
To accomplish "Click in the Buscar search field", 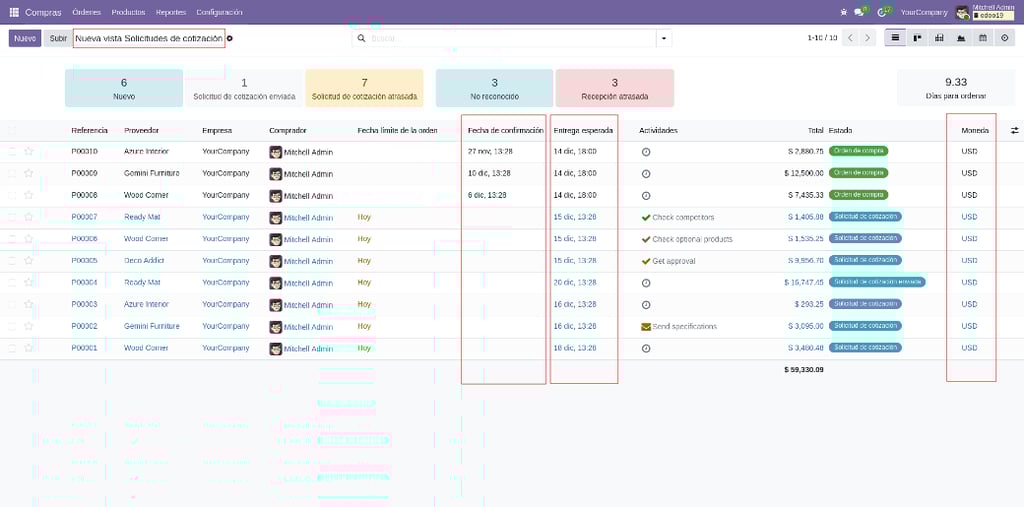I will pyautogui.click(x=513, y=39).
